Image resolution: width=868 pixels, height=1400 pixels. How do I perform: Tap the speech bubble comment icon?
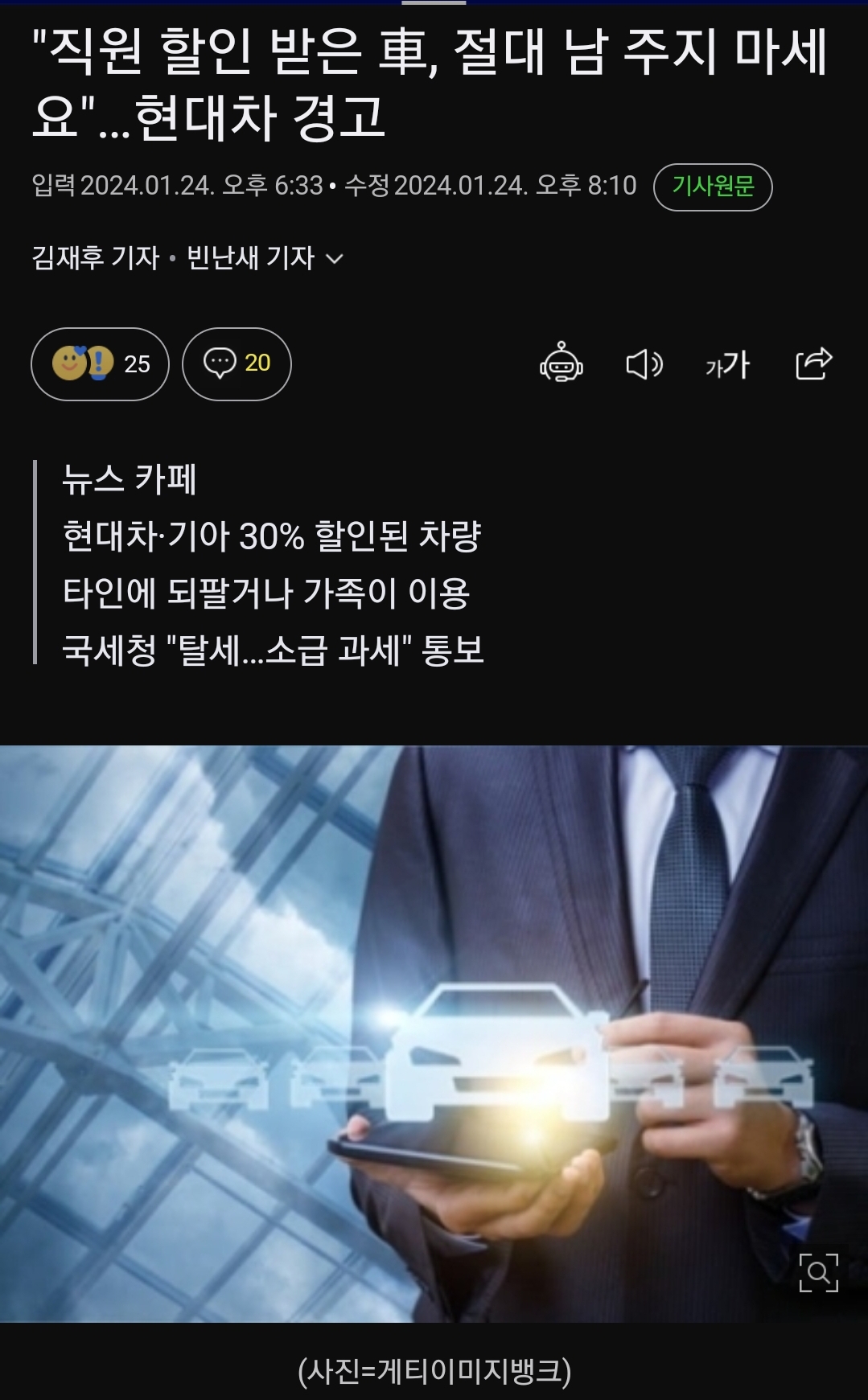[x=220, y=363]
